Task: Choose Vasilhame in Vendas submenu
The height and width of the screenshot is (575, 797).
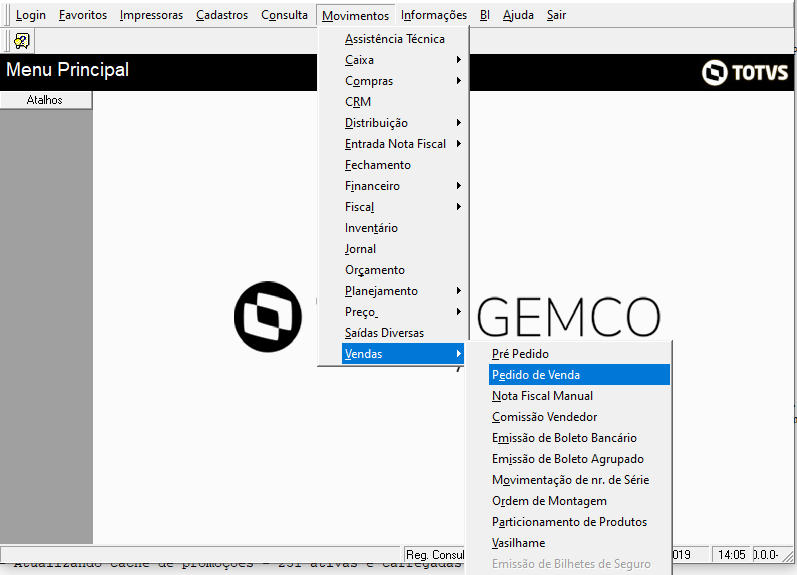Action: tap(579, 543)
